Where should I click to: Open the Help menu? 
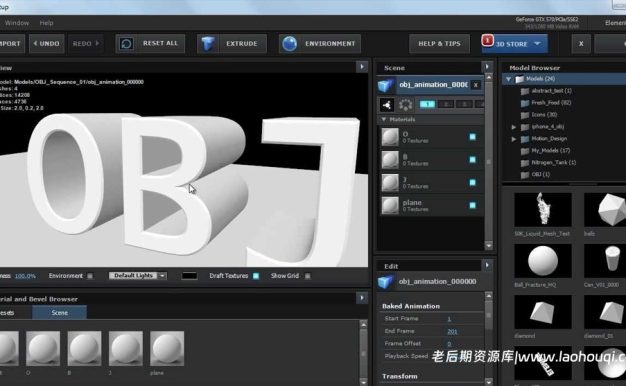pyautogui.click(x=46, y=23)
